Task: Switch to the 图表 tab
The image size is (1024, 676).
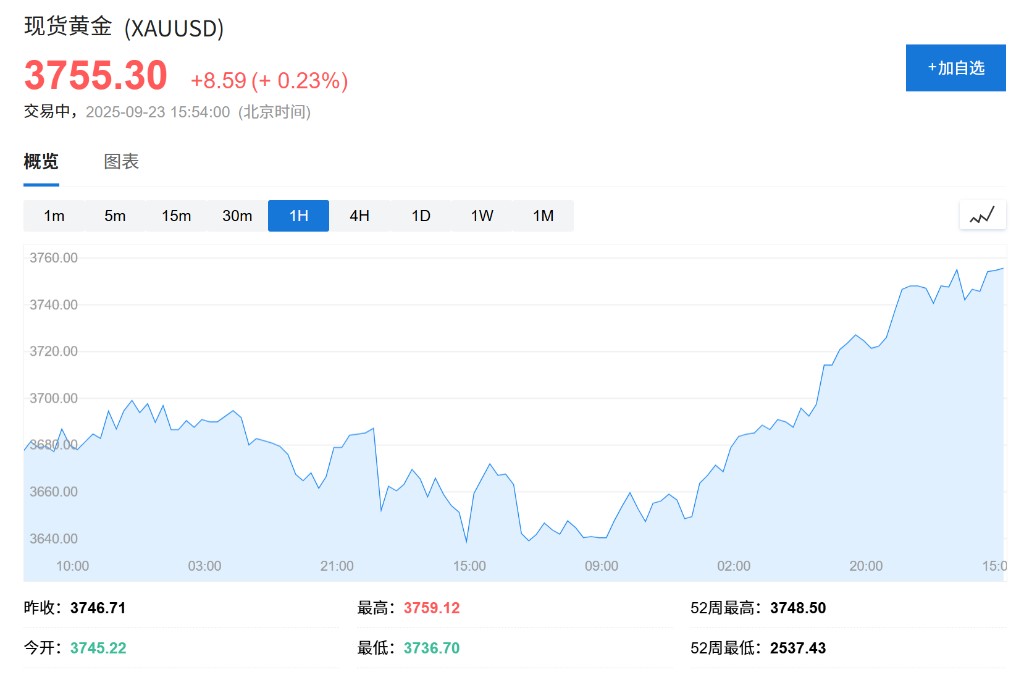Action: pyautogui.click(x=121, y=162)
